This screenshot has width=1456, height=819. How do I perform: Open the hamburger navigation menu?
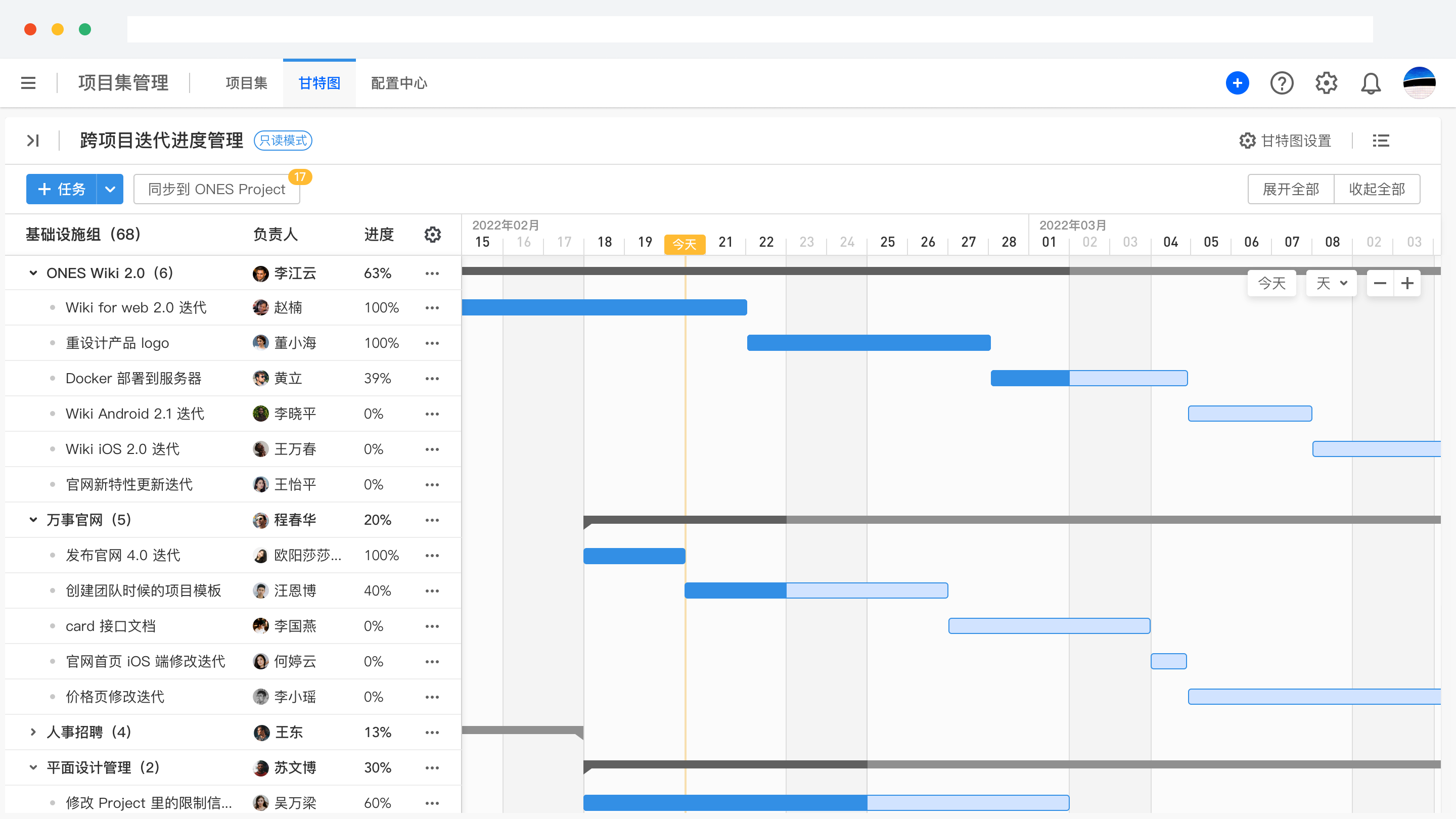28,83
